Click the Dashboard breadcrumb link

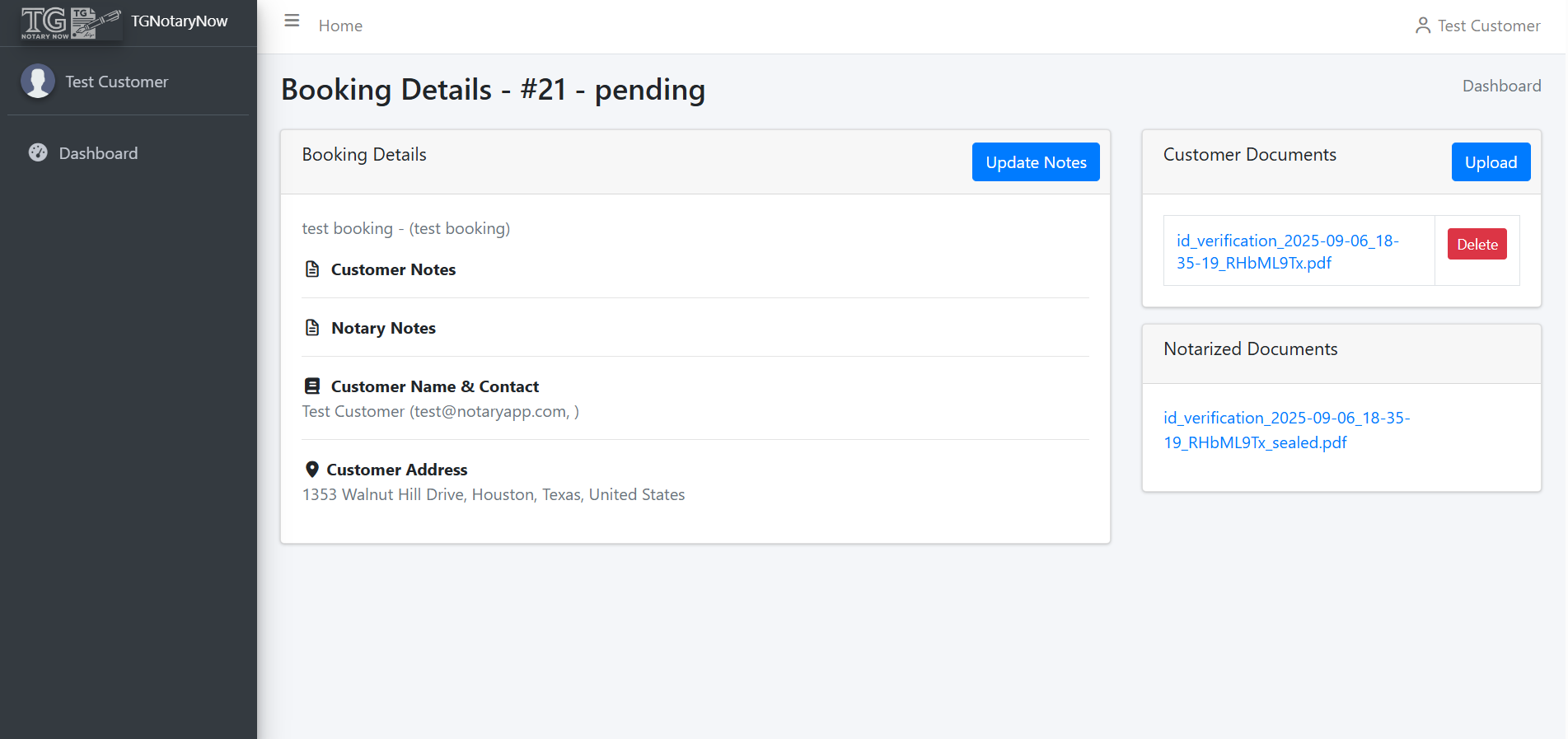tap(1501, 86)
